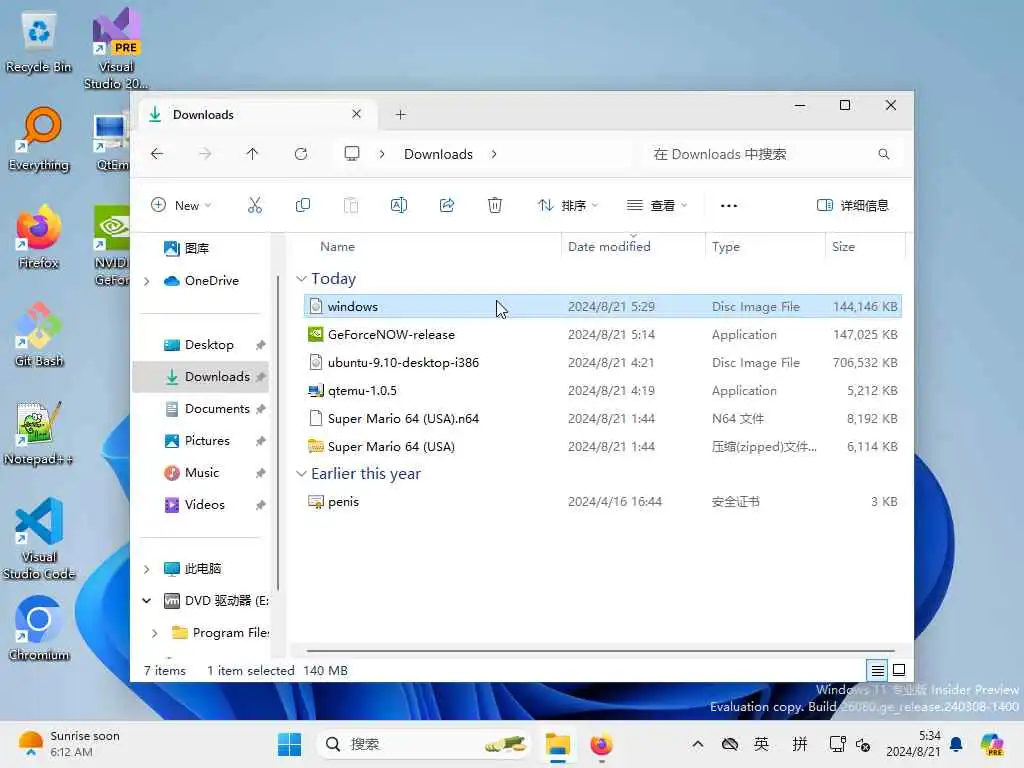Open the Firefox desktop shortcut
Viewport: 1024px width, 768px height.
coord(39,237)
